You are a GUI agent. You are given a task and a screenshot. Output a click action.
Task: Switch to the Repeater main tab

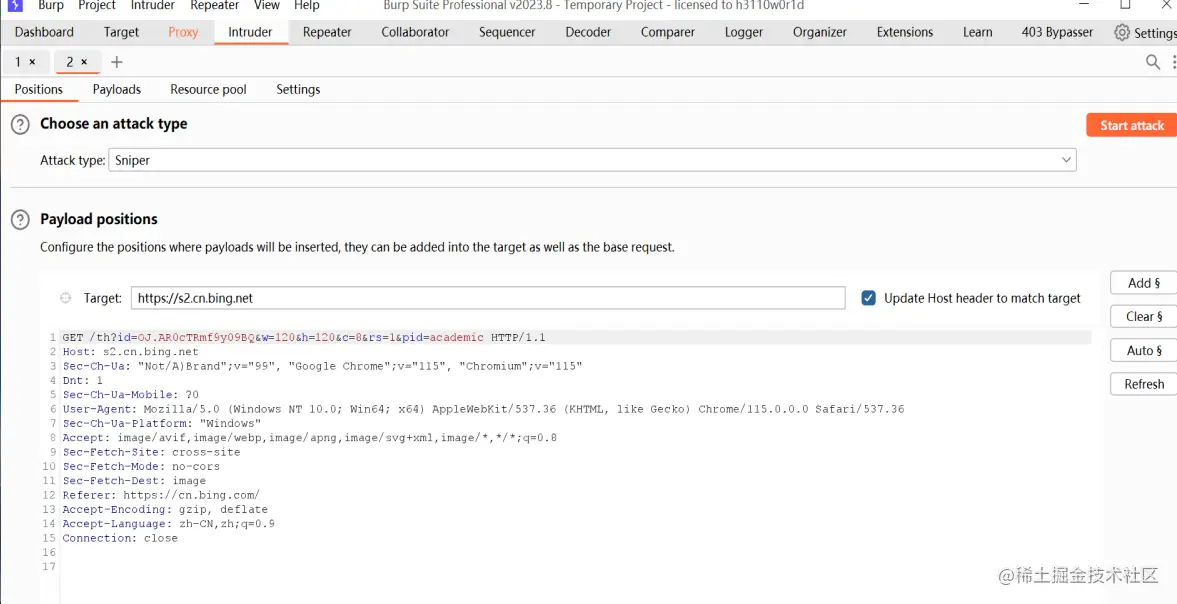pyautogui.click(x=327, y=32)
